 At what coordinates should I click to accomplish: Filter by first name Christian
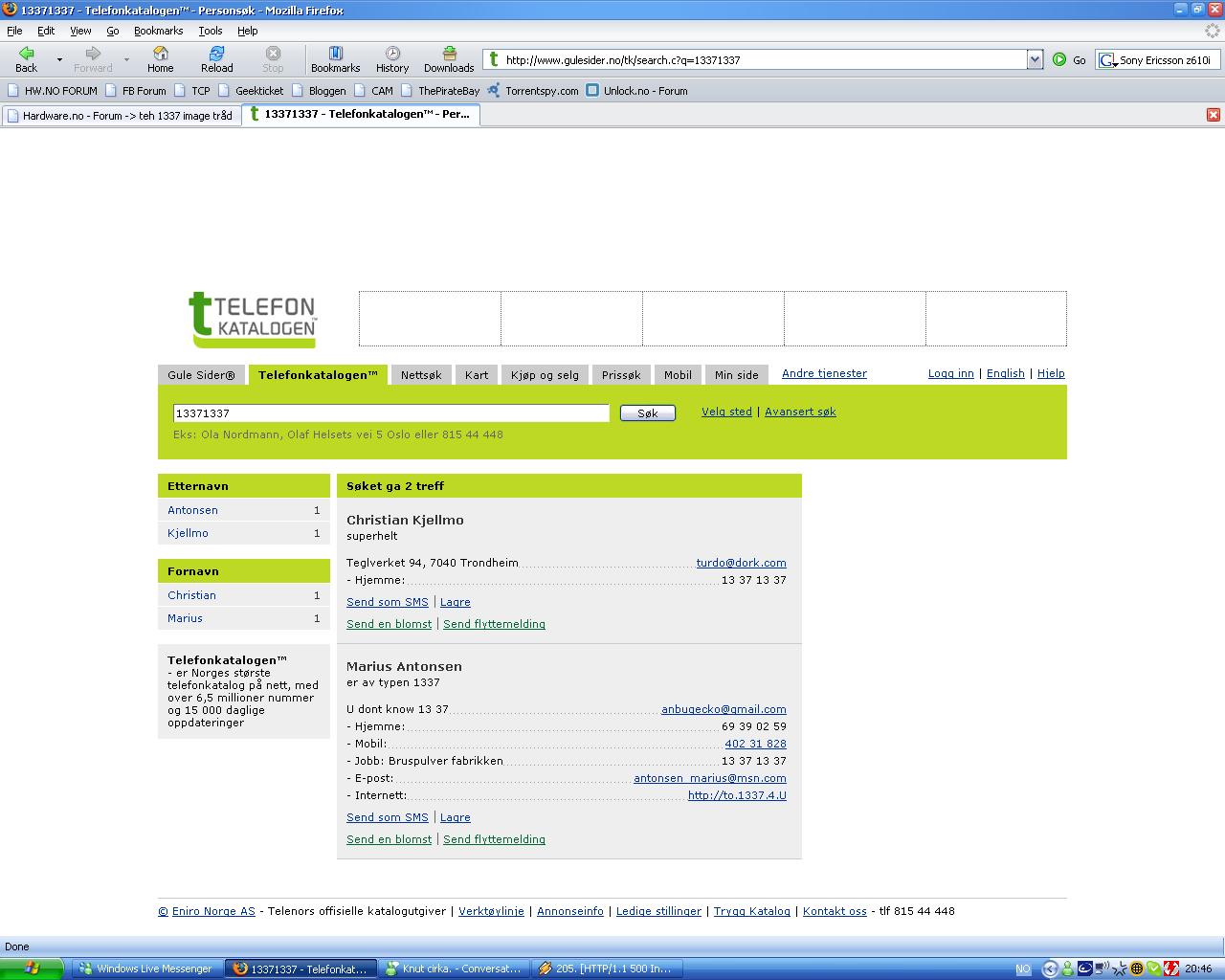point(191,595)
